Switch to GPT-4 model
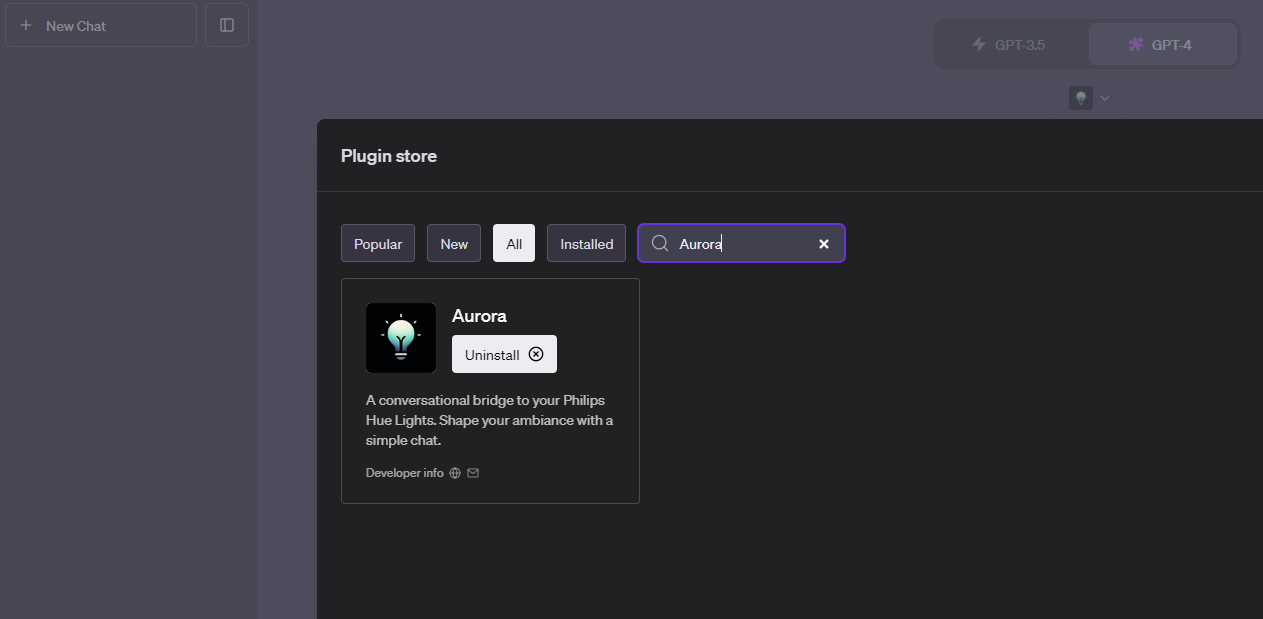The width and height of the screenshot is (1263, 619). 1161,45
